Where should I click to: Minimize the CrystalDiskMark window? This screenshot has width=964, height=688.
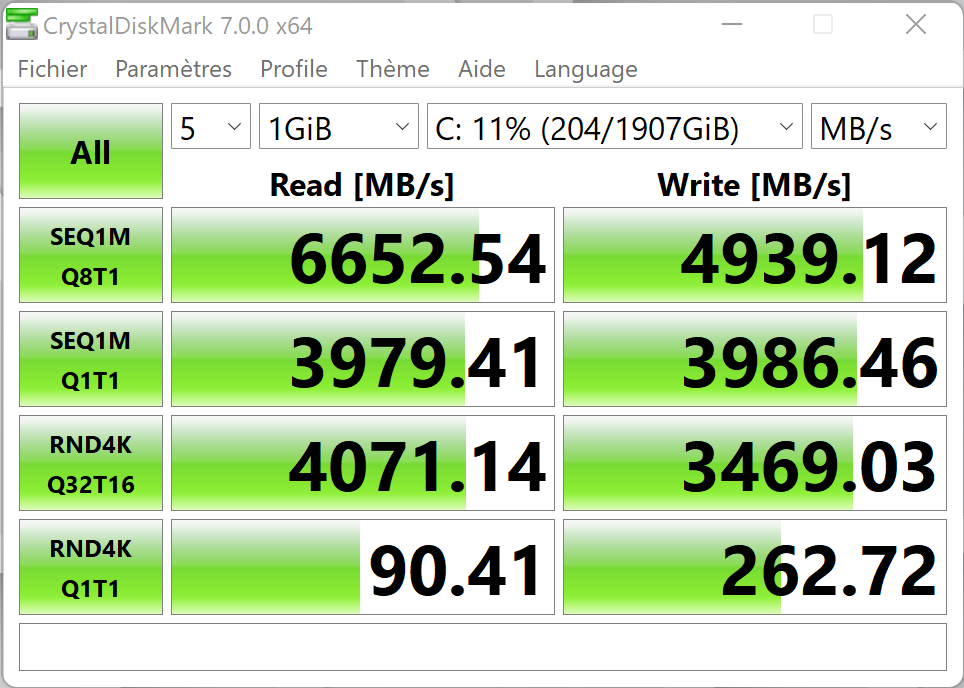click(x=732, y=25)
